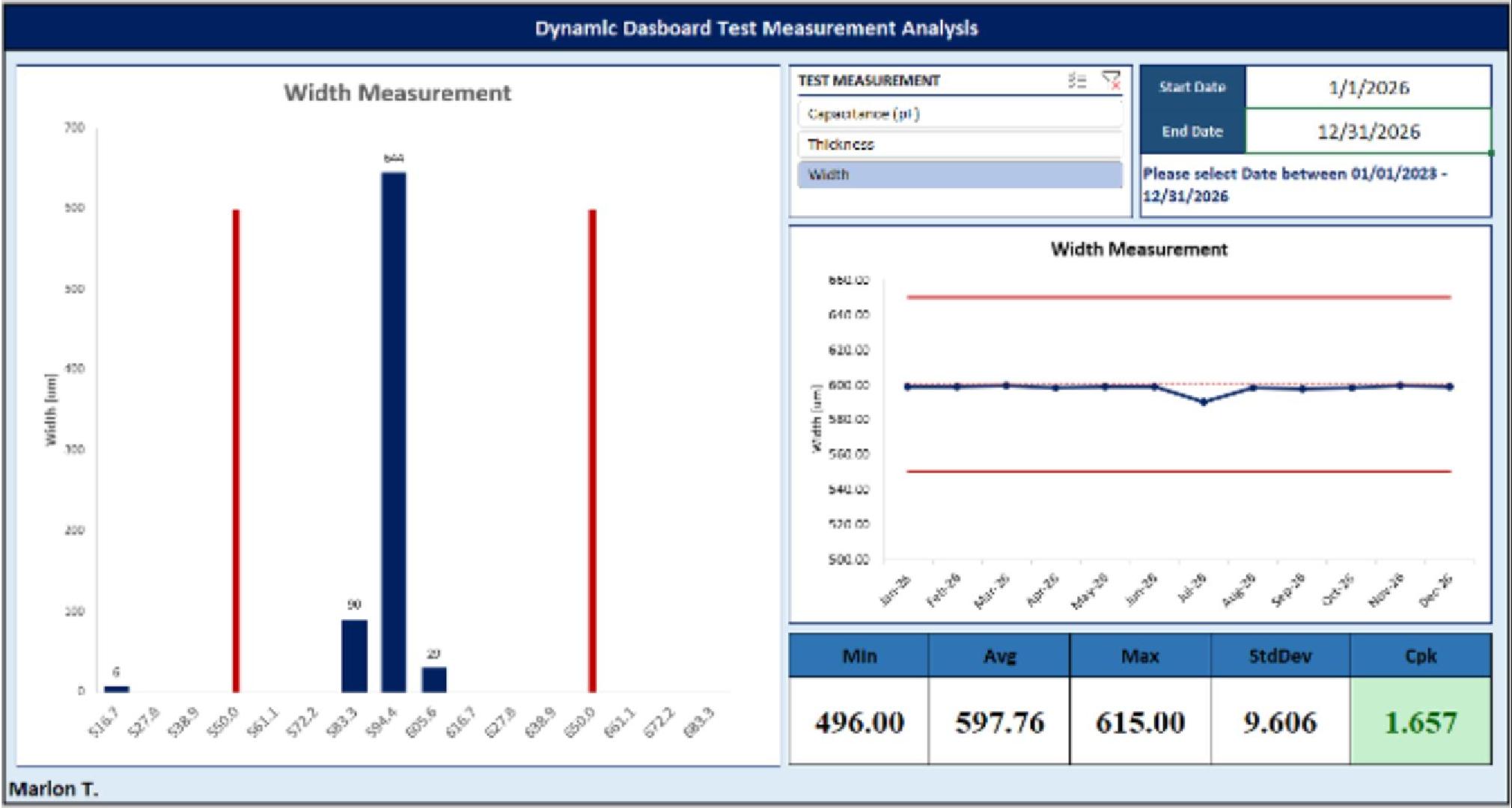Select Thickness slicer item

pos(960,144)
